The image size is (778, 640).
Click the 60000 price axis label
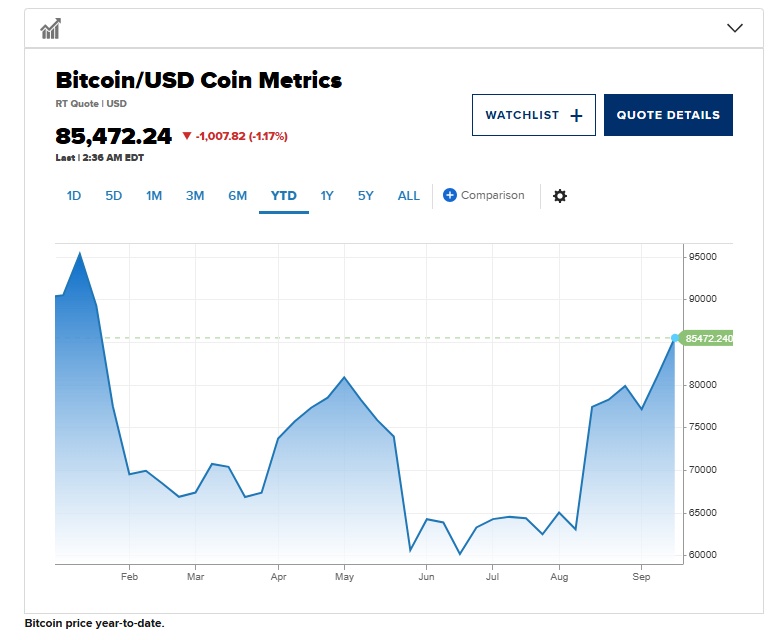(703, 555)
